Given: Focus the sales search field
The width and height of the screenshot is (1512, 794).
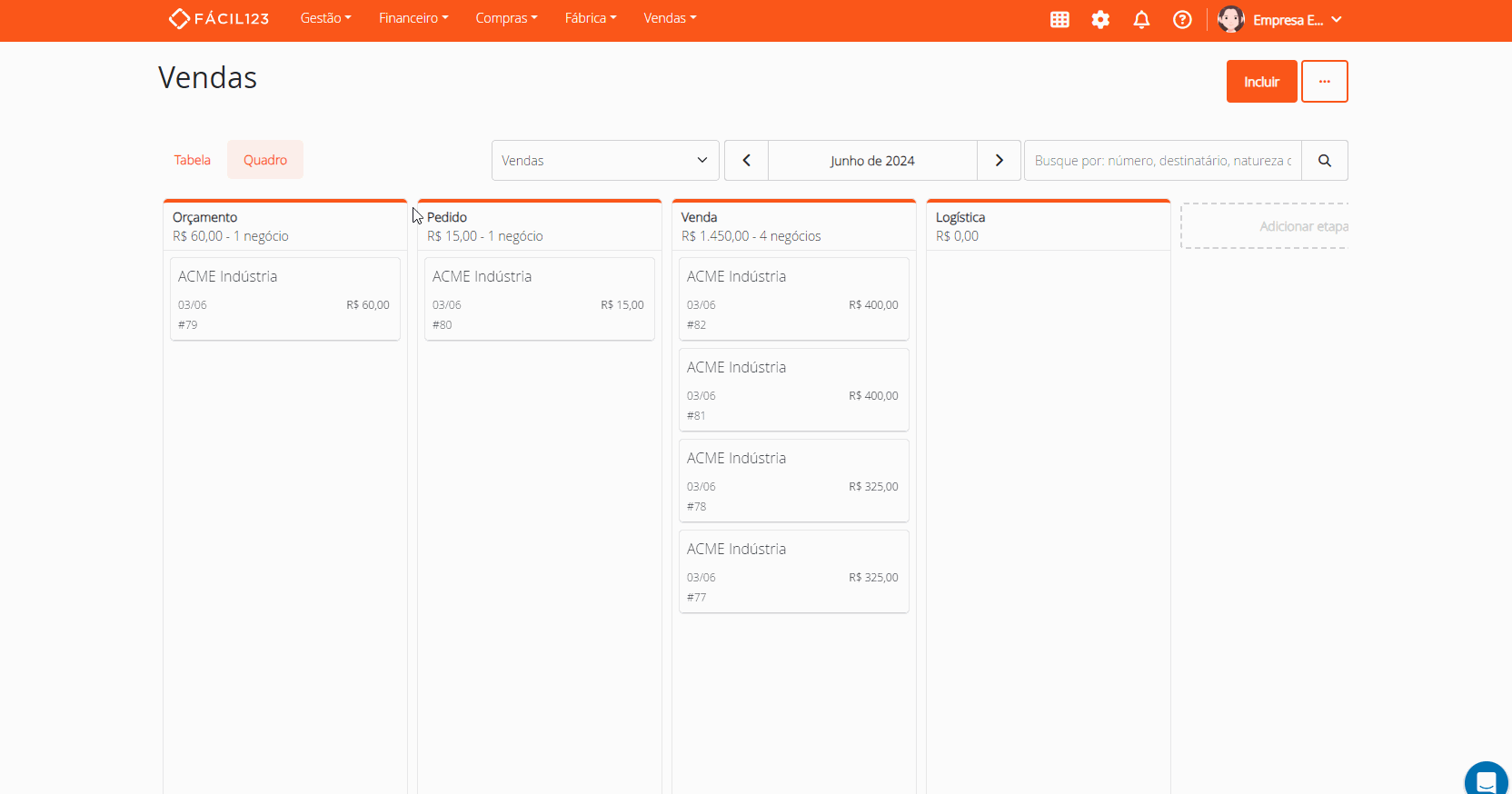Looking at the screenshot, I should (x=1162, y=161).
